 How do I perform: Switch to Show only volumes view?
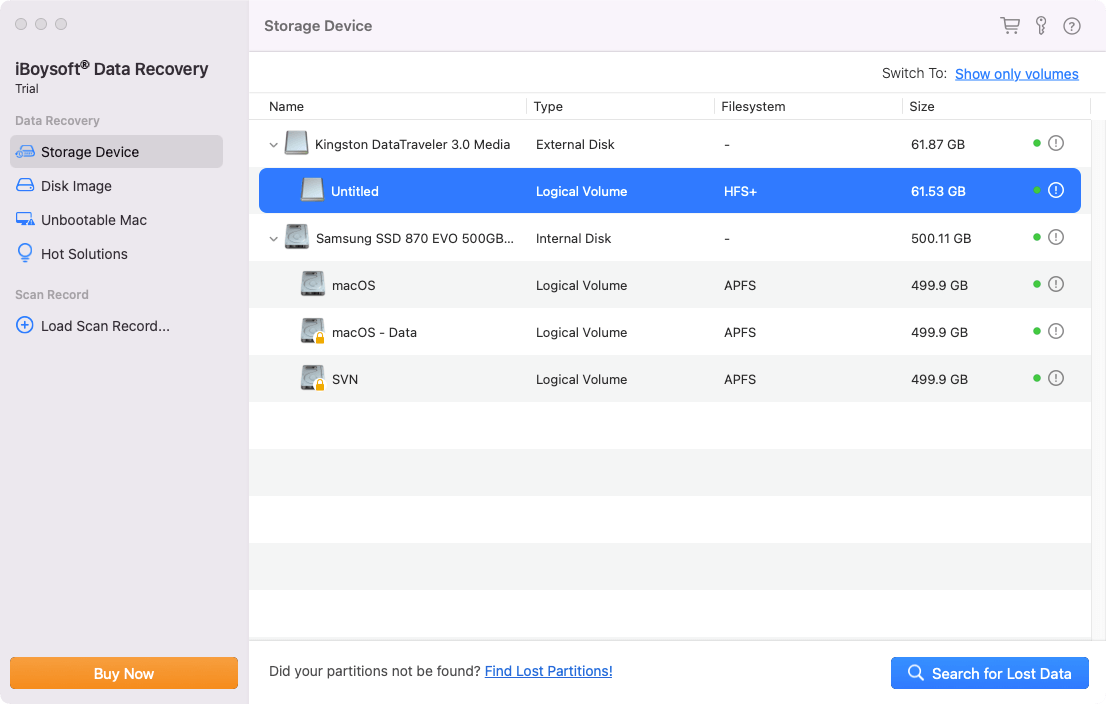(x=1016, y=73)
